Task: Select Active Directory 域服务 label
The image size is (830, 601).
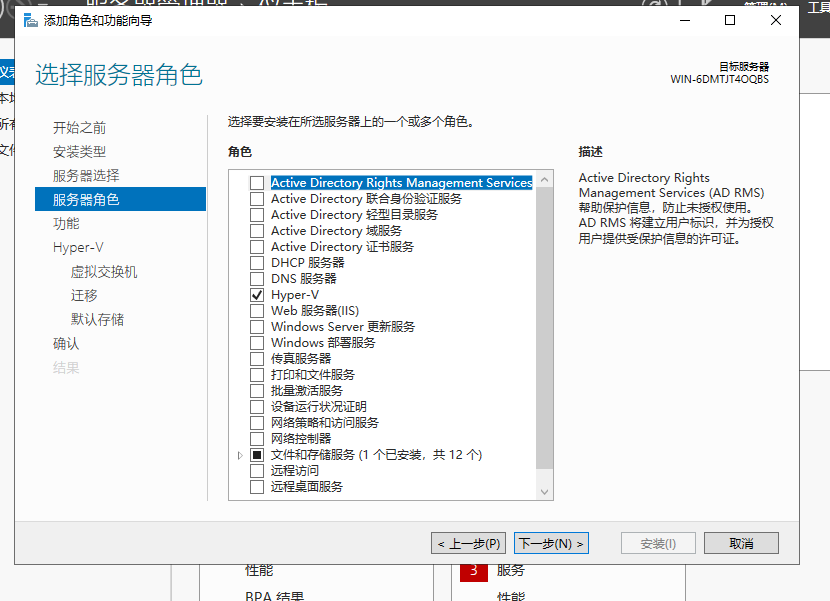Action: coord(336,231)
